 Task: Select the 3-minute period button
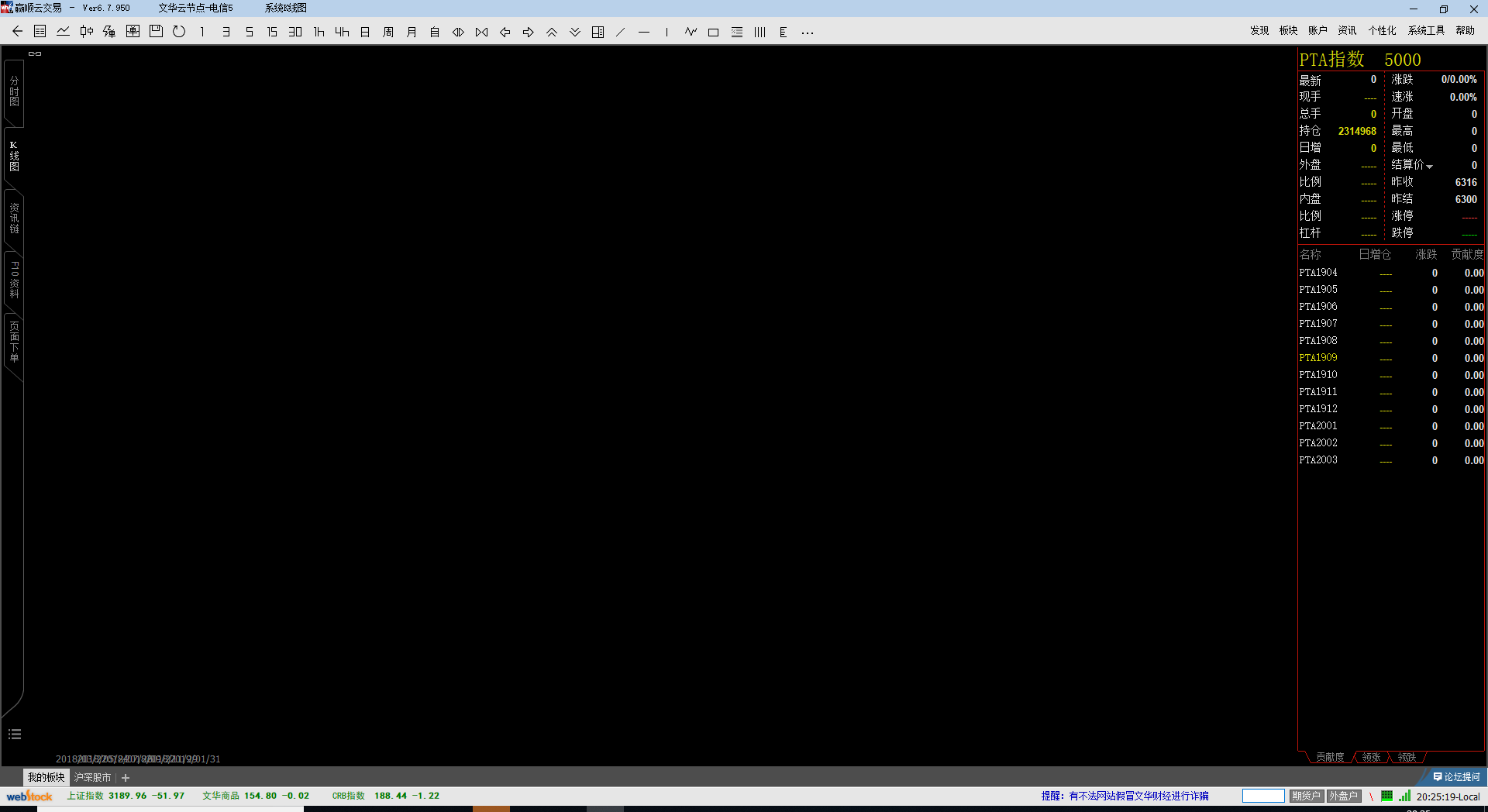[226, 32]
